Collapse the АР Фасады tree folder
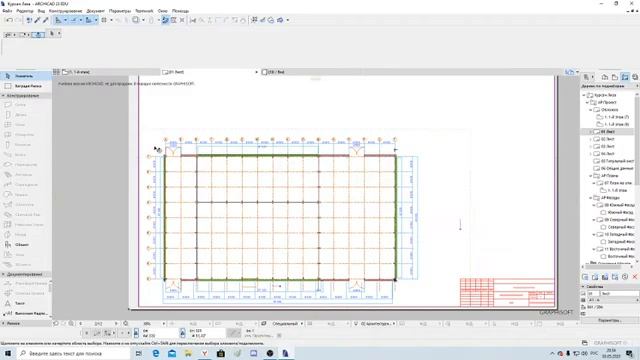Viewport: 640px width, 360px height. point(591,198)
